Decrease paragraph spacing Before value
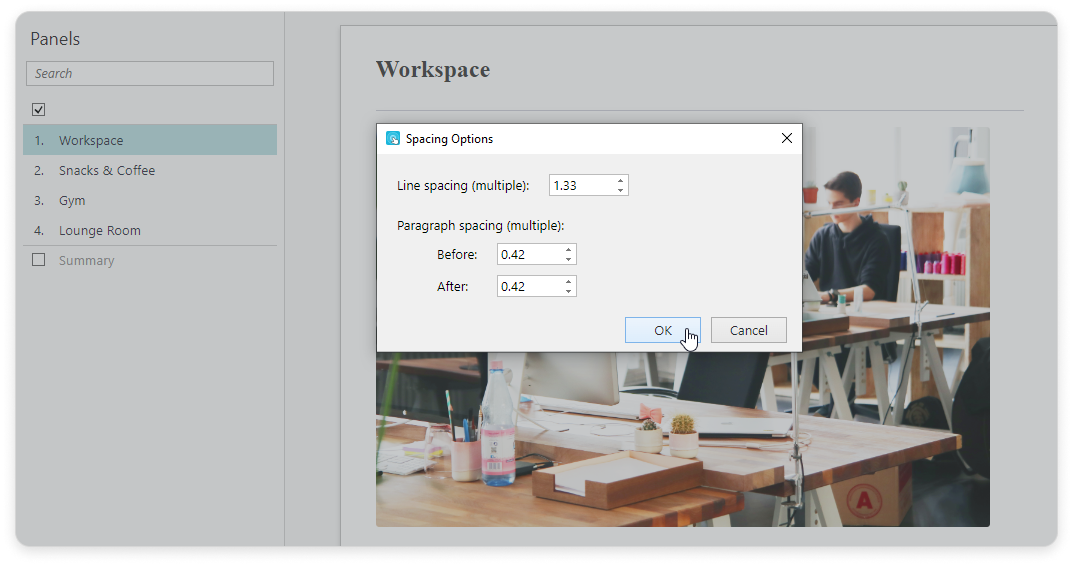 coord(568,259)
